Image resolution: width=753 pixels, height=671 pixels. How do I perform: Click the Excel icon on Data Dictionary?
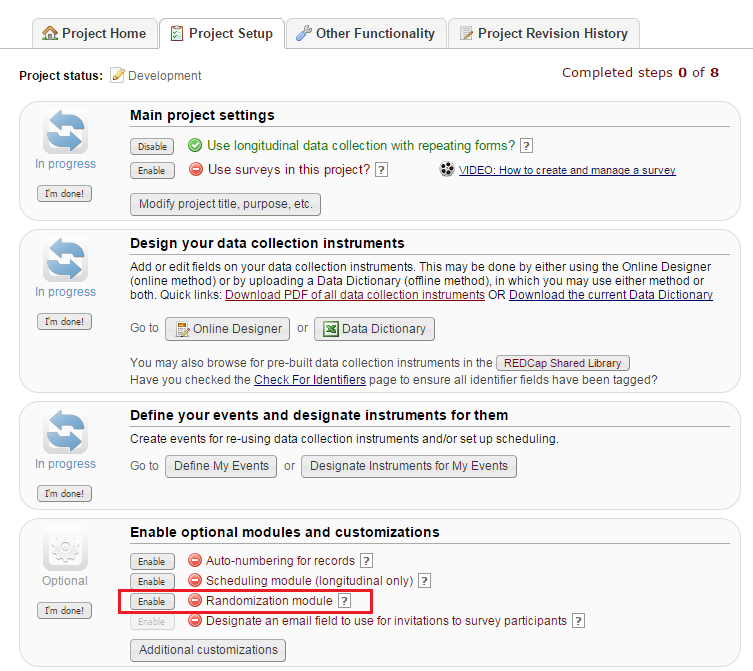point(331,329)
